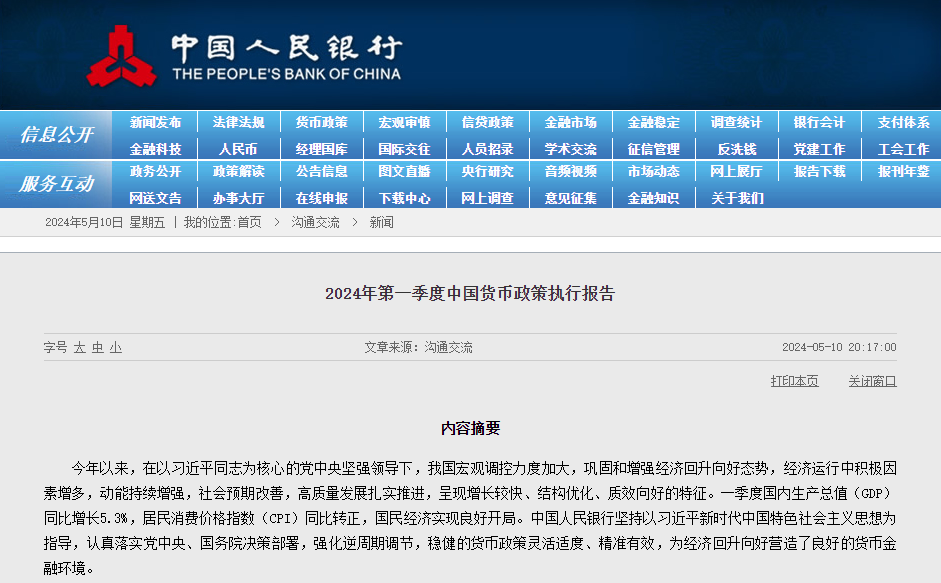Select 音频视频 menu entry
Image resolution: width=941 pixels, height=583 pixels.
(571, 172)
